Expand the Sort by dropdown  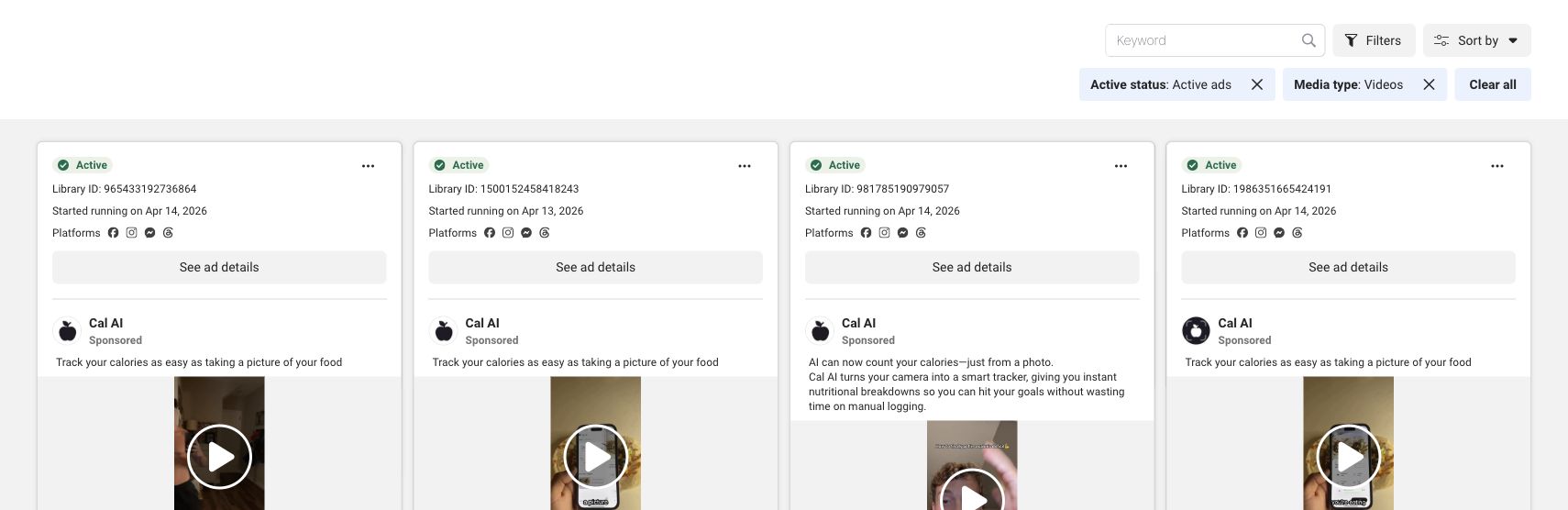tap(1477, 40)
